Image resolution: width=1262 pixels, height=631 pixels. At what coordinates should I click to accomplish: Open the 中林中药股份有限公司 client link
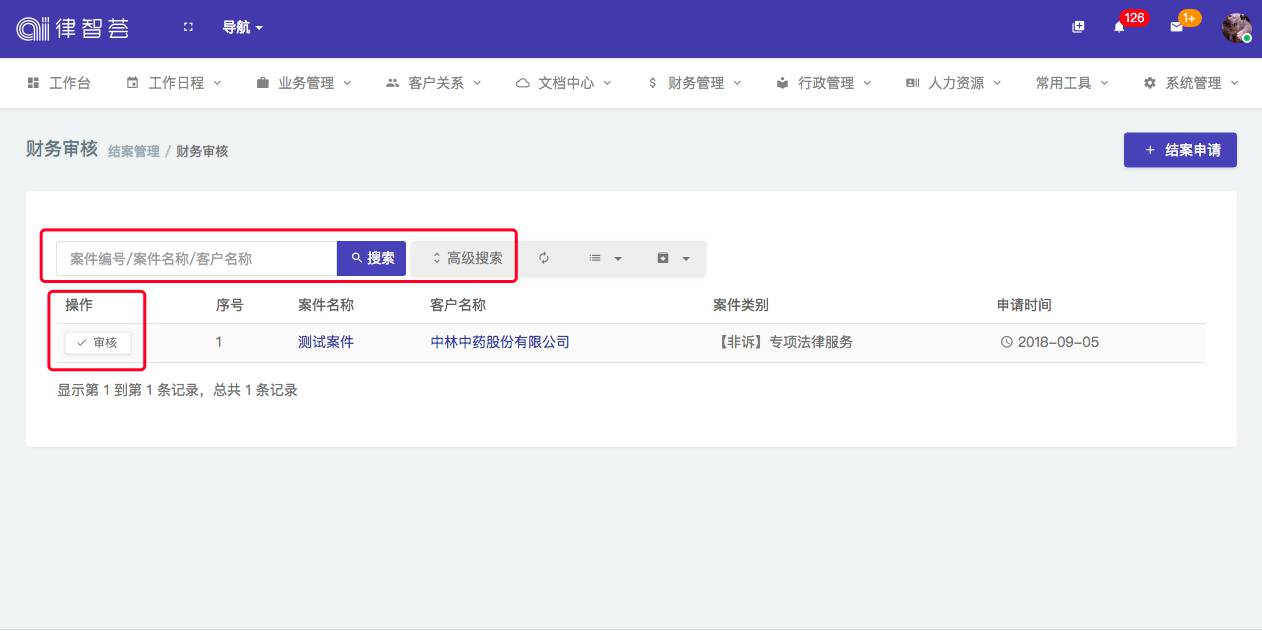tap(500, 342)
